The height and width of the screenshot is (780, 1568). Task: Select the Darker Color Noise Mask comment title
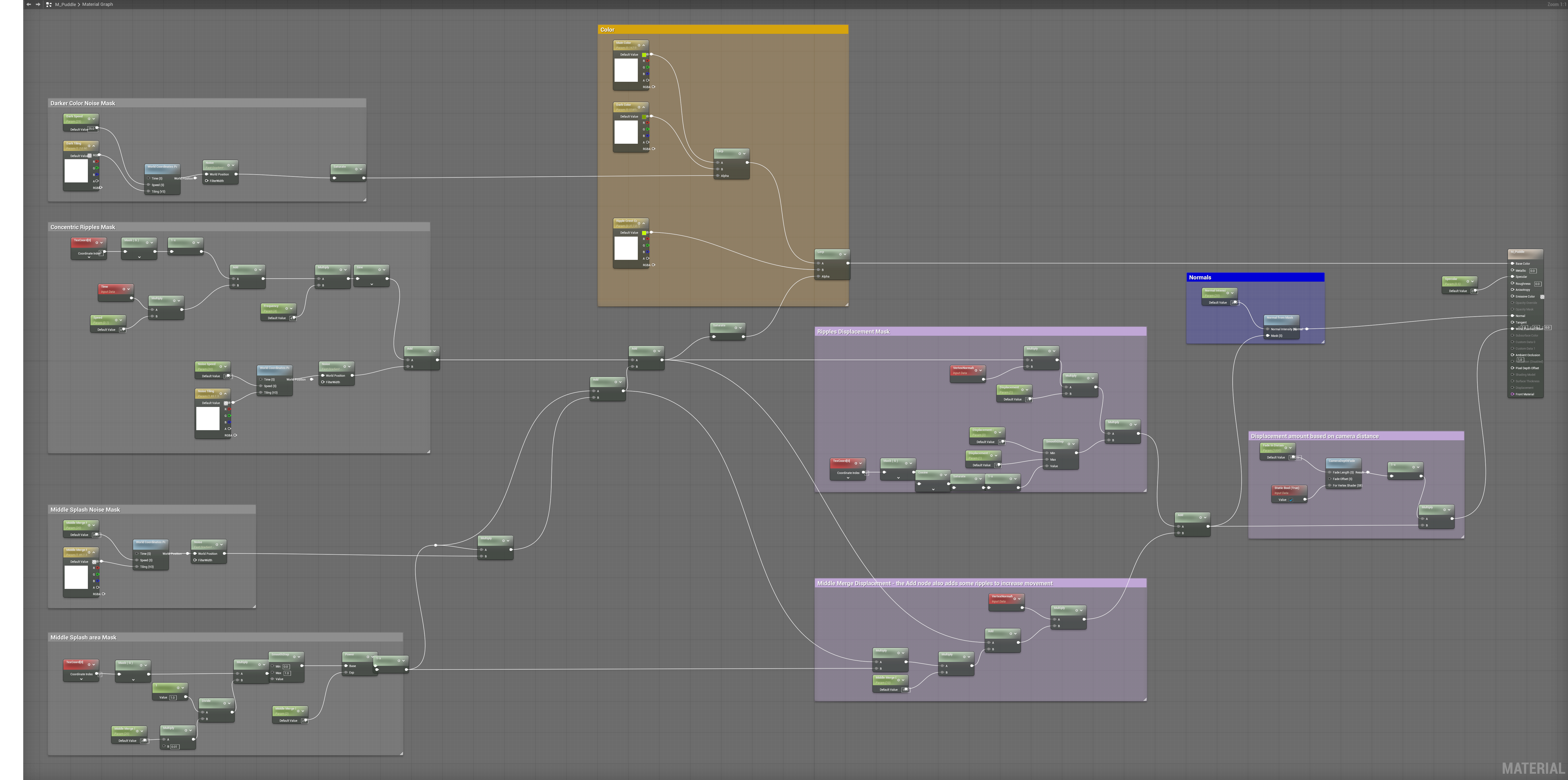click(83, 104)
